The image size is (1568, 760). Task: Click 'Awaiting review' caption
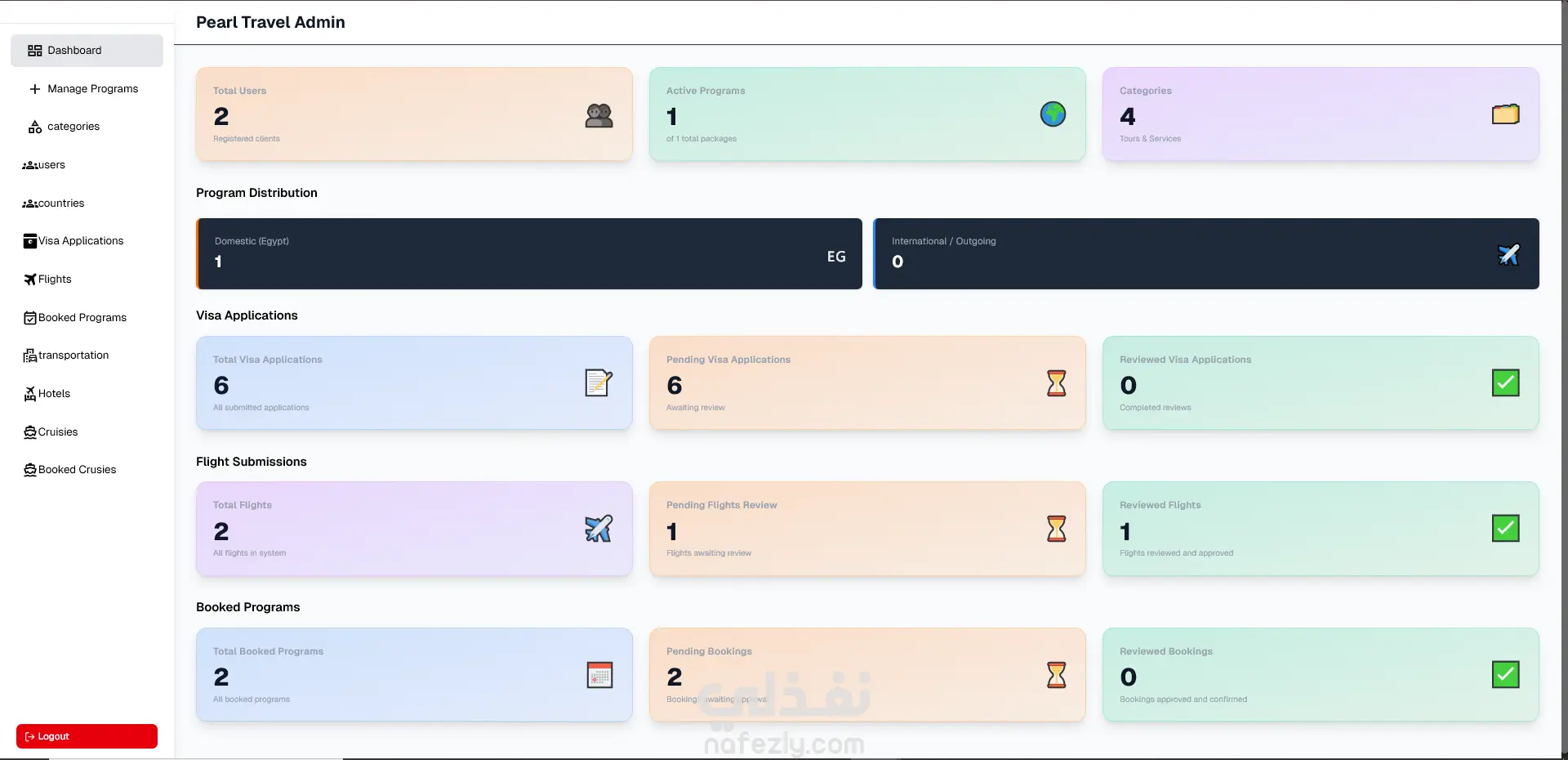pyautogui.click(x=696, y=408)
